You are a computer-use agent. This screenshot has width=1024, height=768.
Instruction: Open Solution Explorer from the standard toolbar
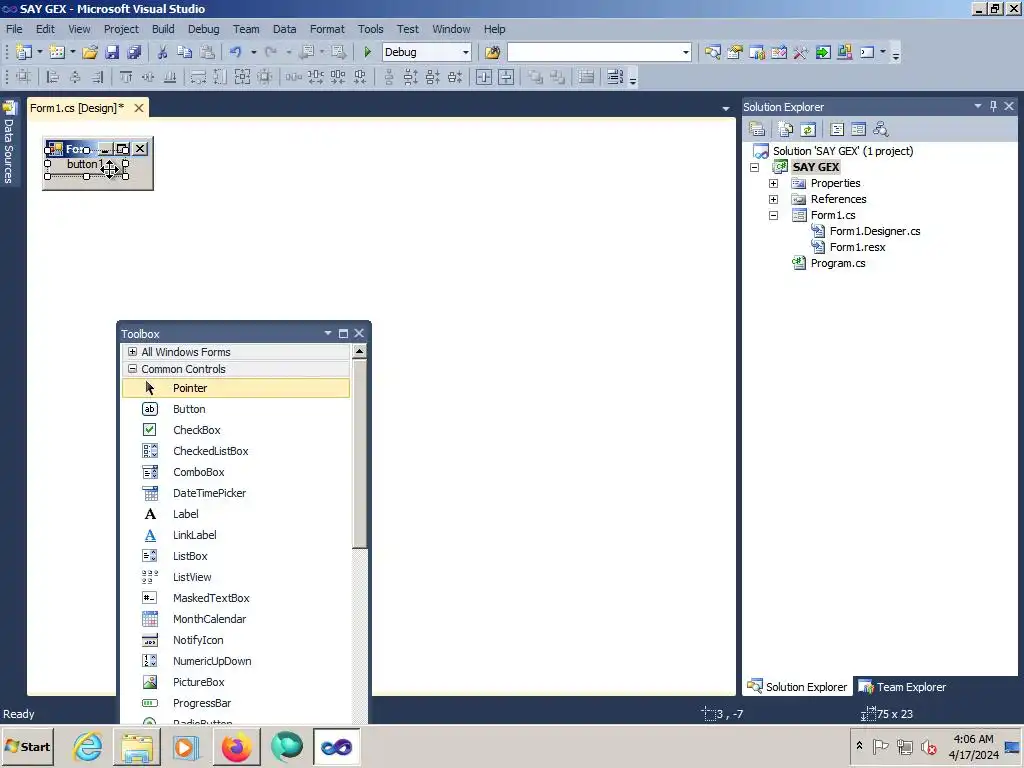(x=712, y=52)
